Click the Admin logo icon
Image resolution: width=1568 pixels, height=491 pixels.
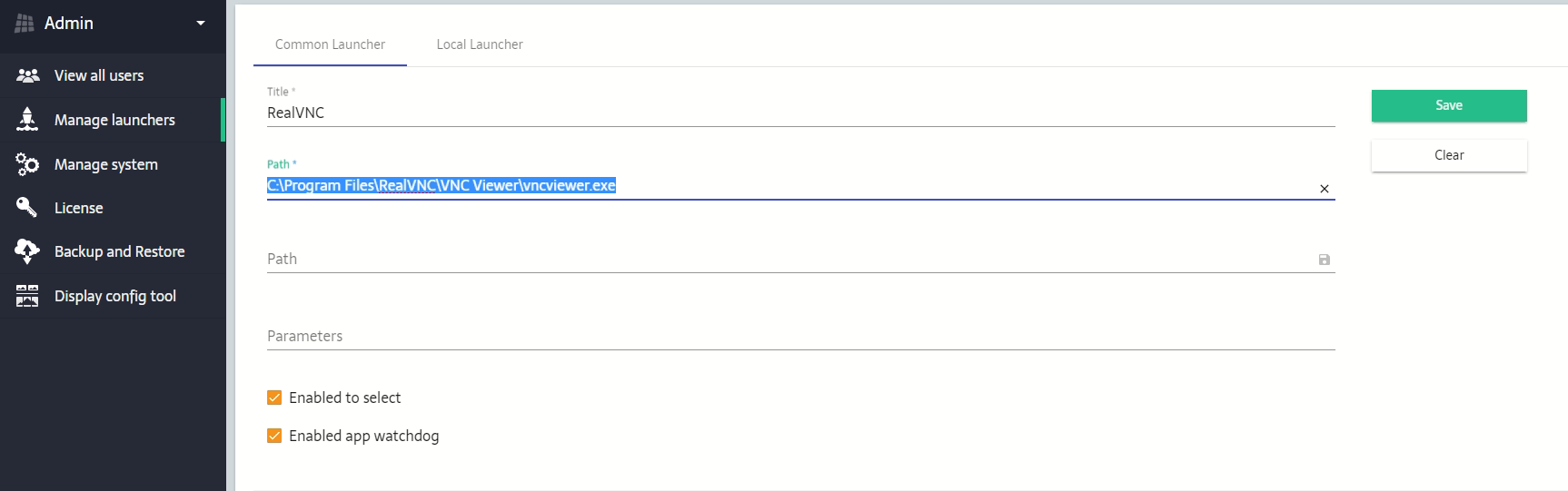(x=25, y=23)
